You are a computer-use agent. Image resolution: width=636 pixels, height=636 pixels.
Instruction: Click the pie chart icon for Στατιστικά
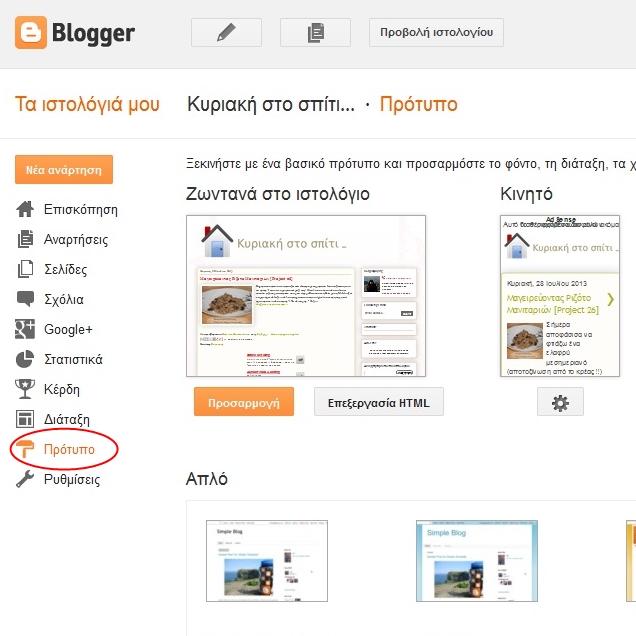[x=25, y=359]
